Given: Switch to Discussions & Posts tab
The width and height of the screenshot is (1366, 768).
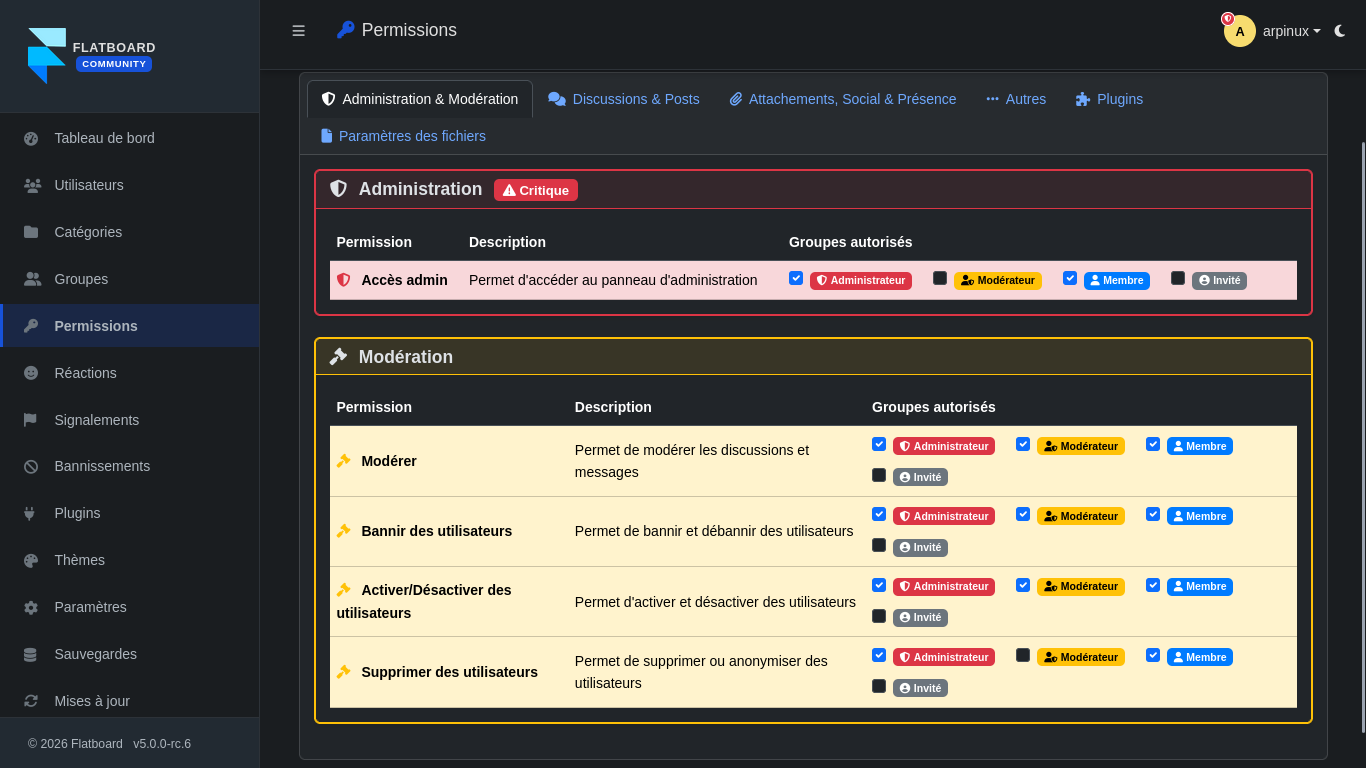Looking at the screenshot, I should coord(623,99).
